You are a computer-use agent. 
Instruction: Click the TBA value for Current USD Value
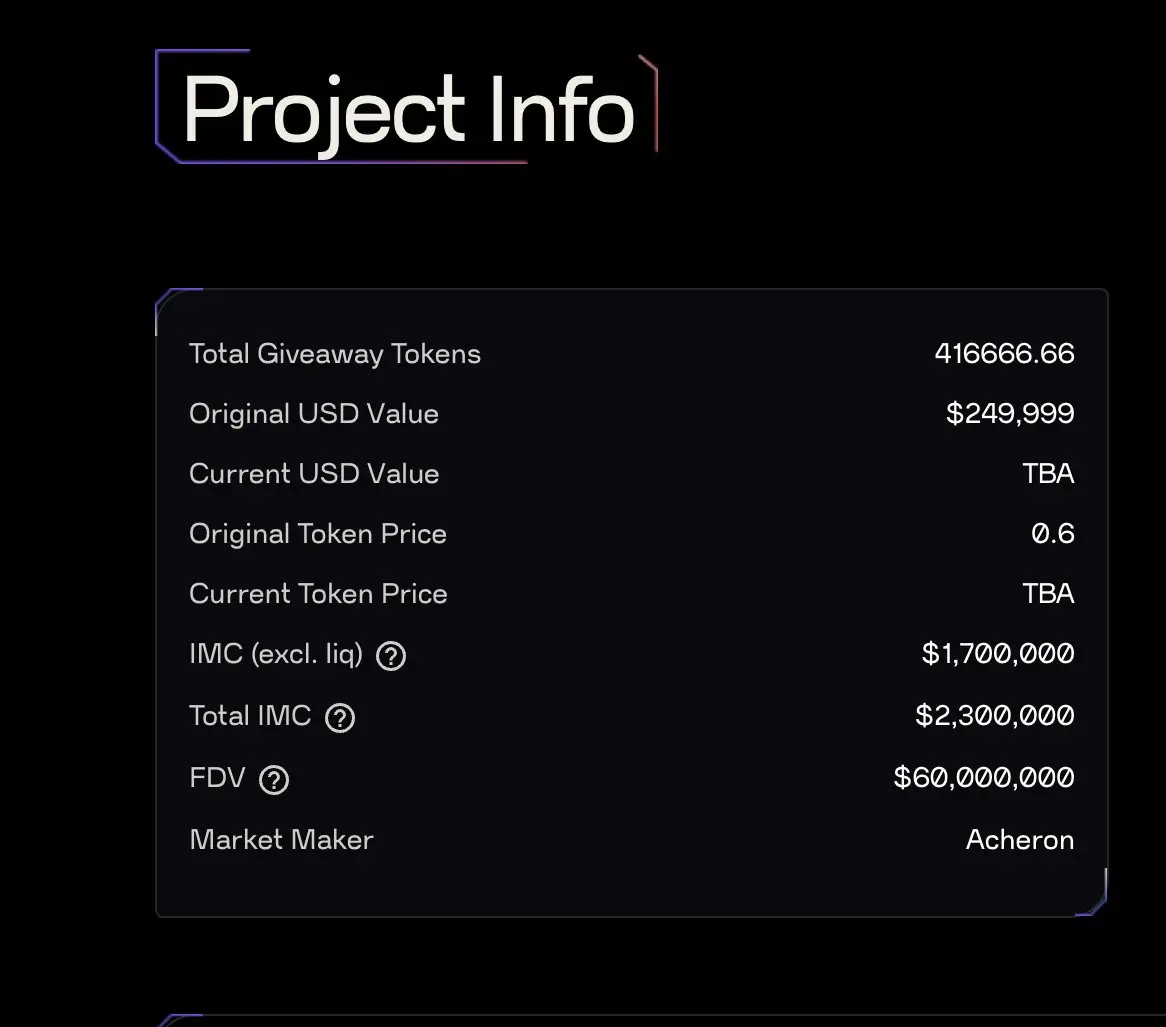(1048, 474)
